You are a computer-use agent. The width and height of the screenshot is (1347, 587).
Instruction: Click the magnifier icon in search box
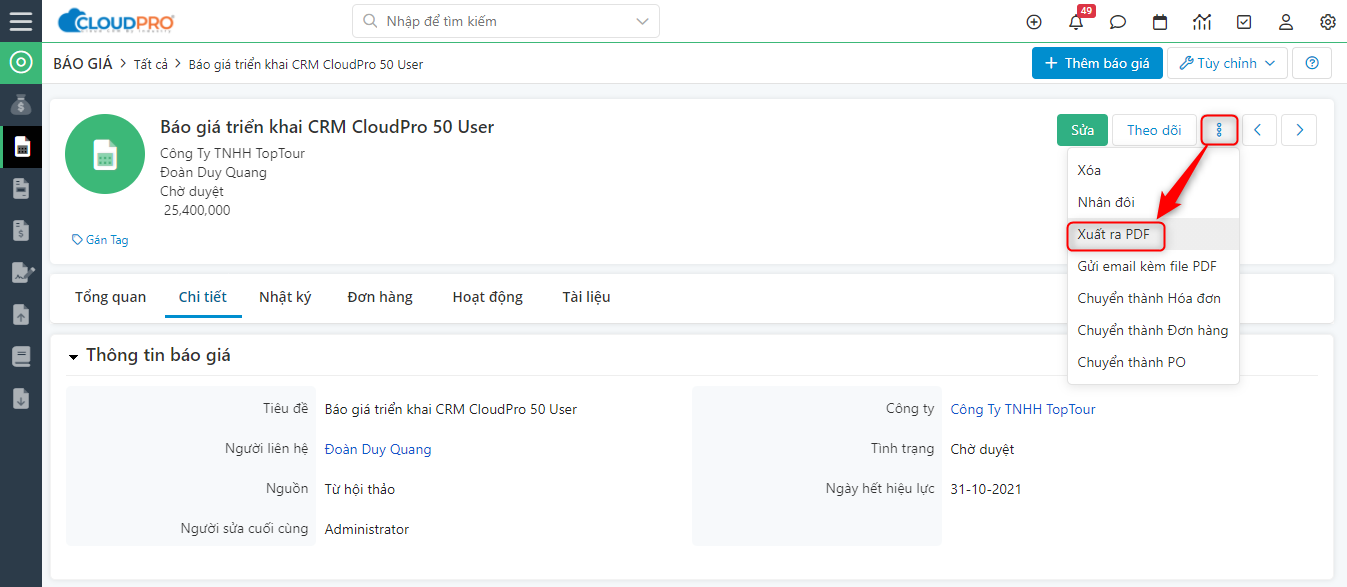pyautogui.click(x=370, y=21)
